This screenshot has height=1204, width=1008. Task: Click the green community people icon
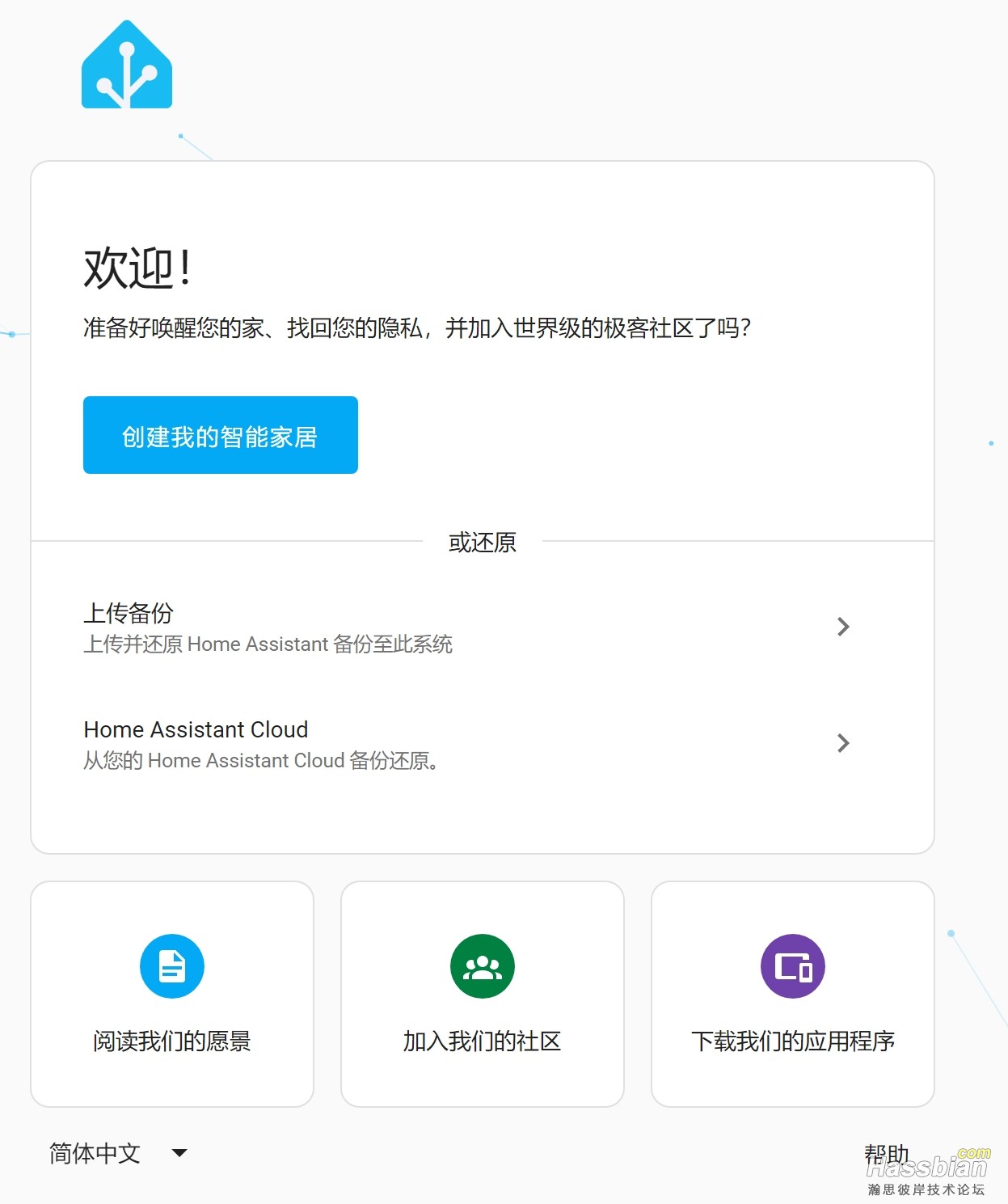click(x=483, y=966)
